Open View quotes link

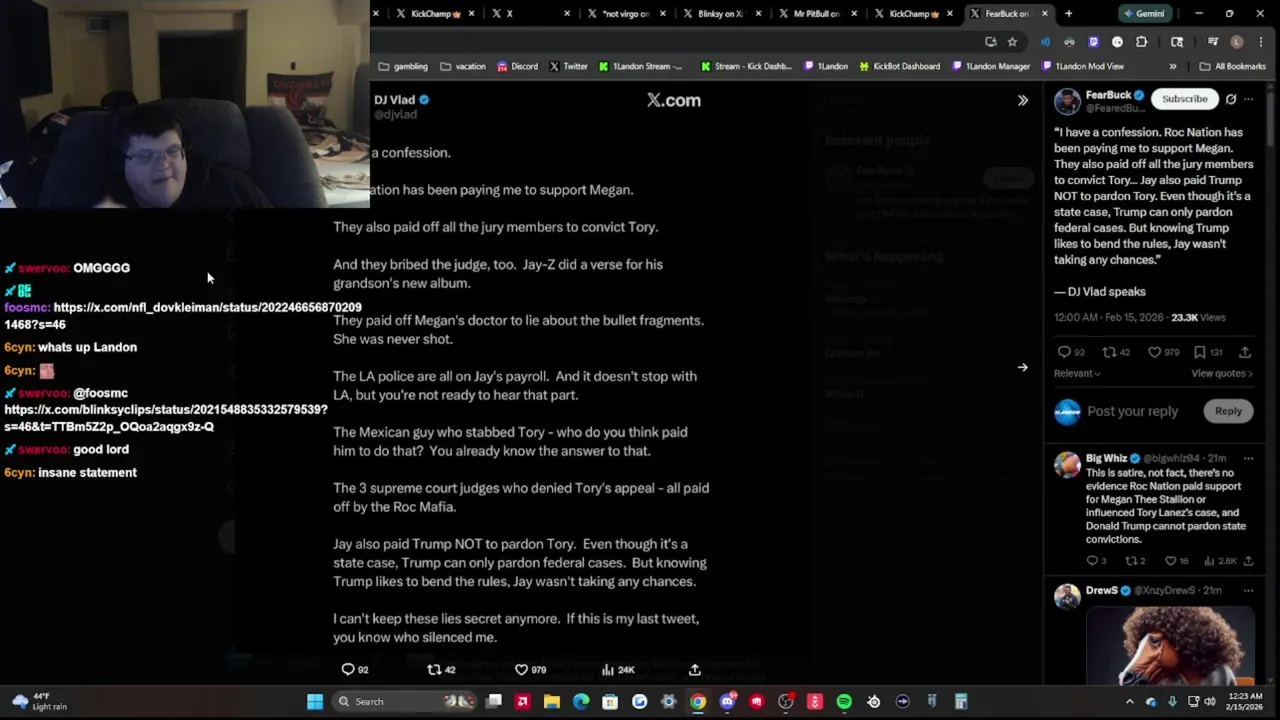(x=1221, y=373)
